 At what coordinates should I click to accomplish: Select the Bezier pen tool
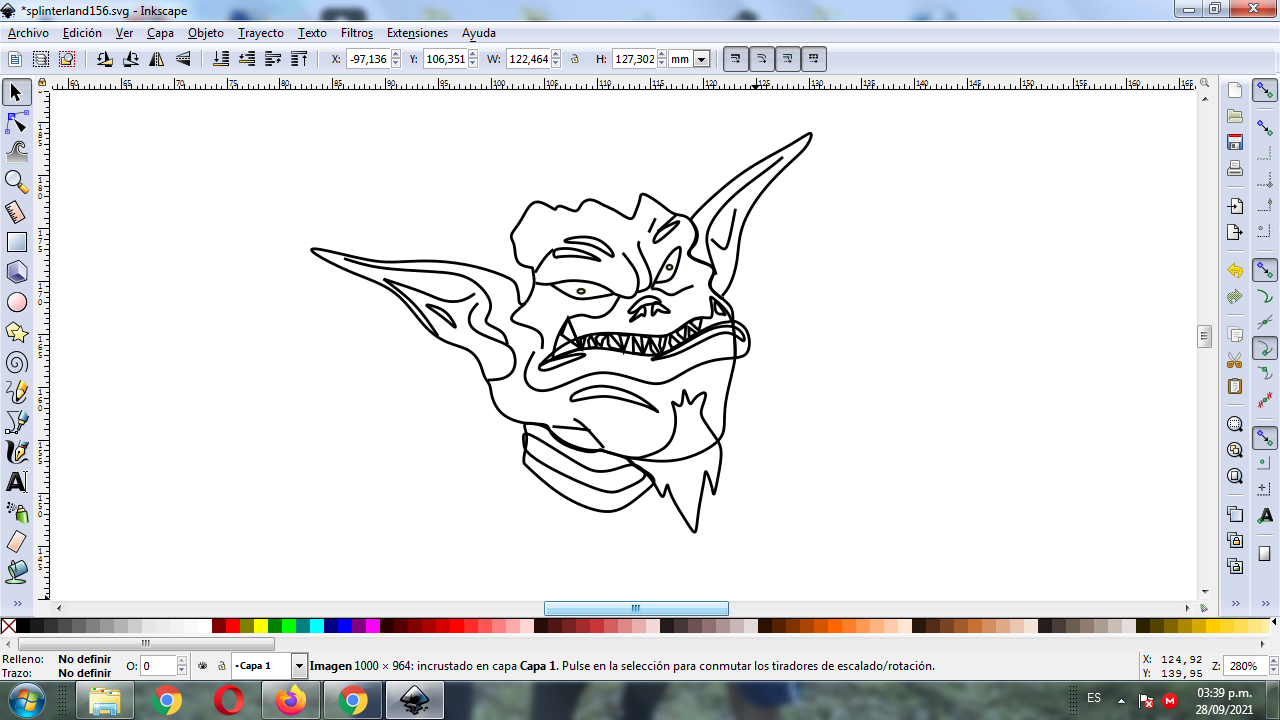click(16, 422)
